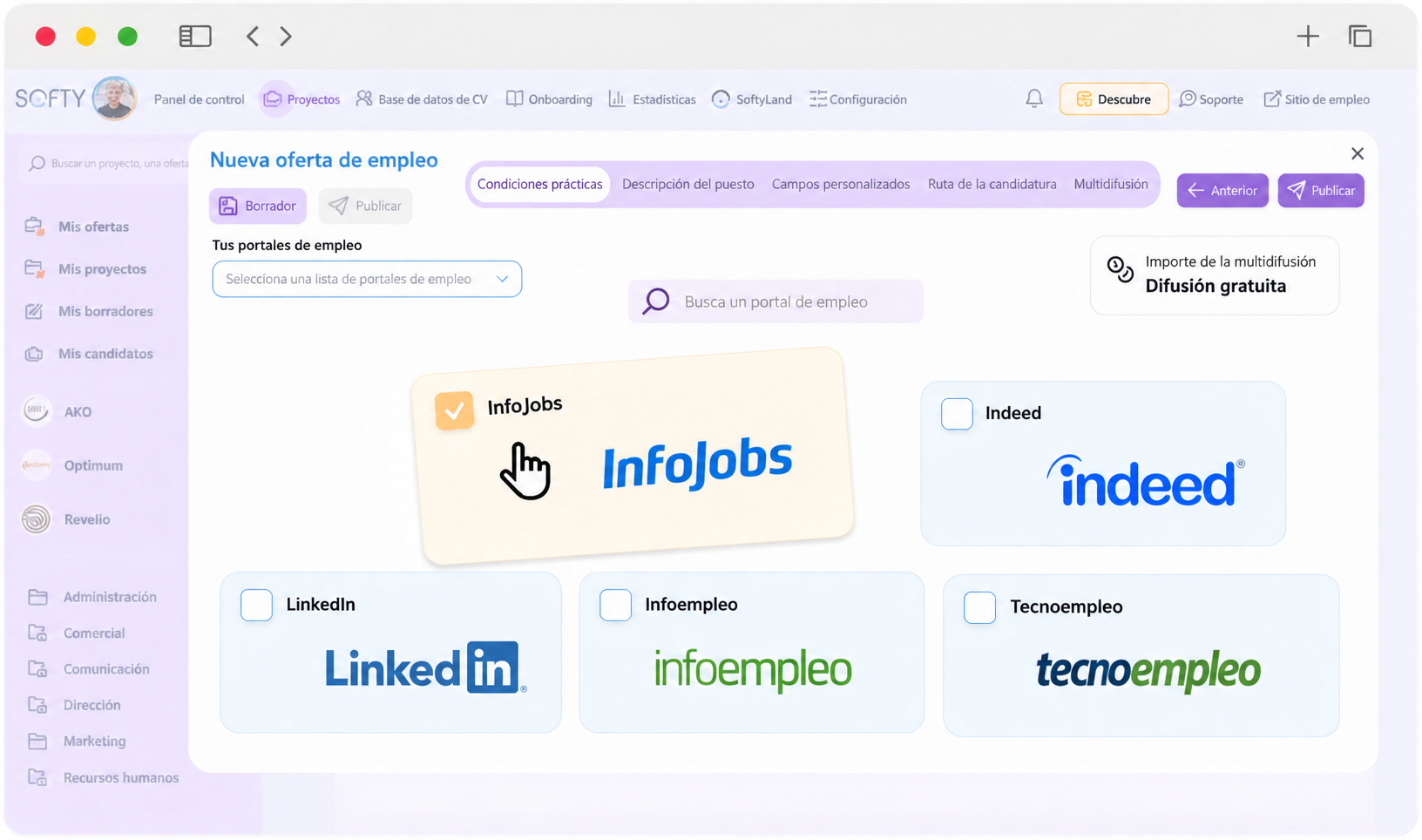The image size is (1422, 840).
Task: Switch to Condiciones prácticas tab
Action: pos(539,184)
